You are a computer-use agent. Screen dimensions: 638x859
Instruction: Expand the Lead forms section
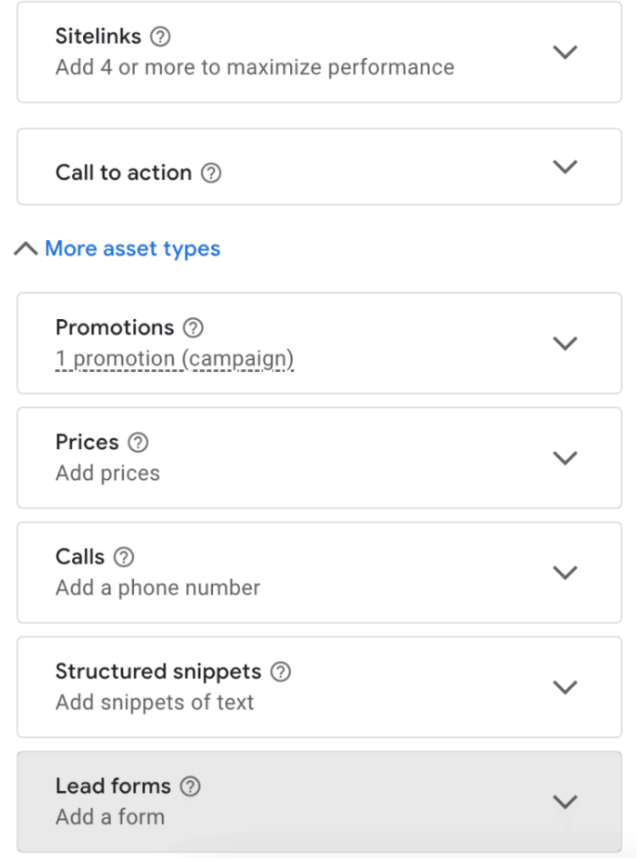point(565,802)
